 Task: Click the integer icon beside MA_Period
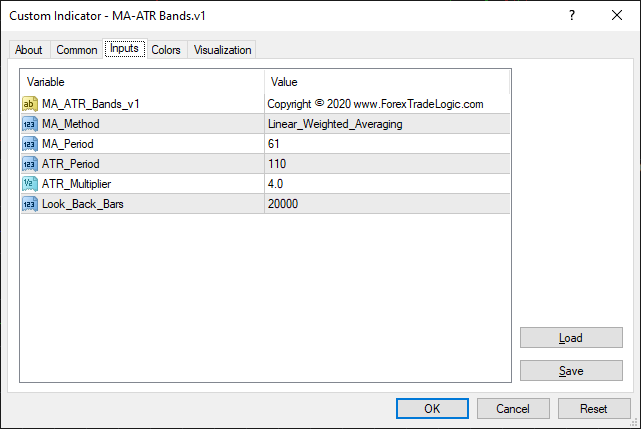[x=30, y=144]
